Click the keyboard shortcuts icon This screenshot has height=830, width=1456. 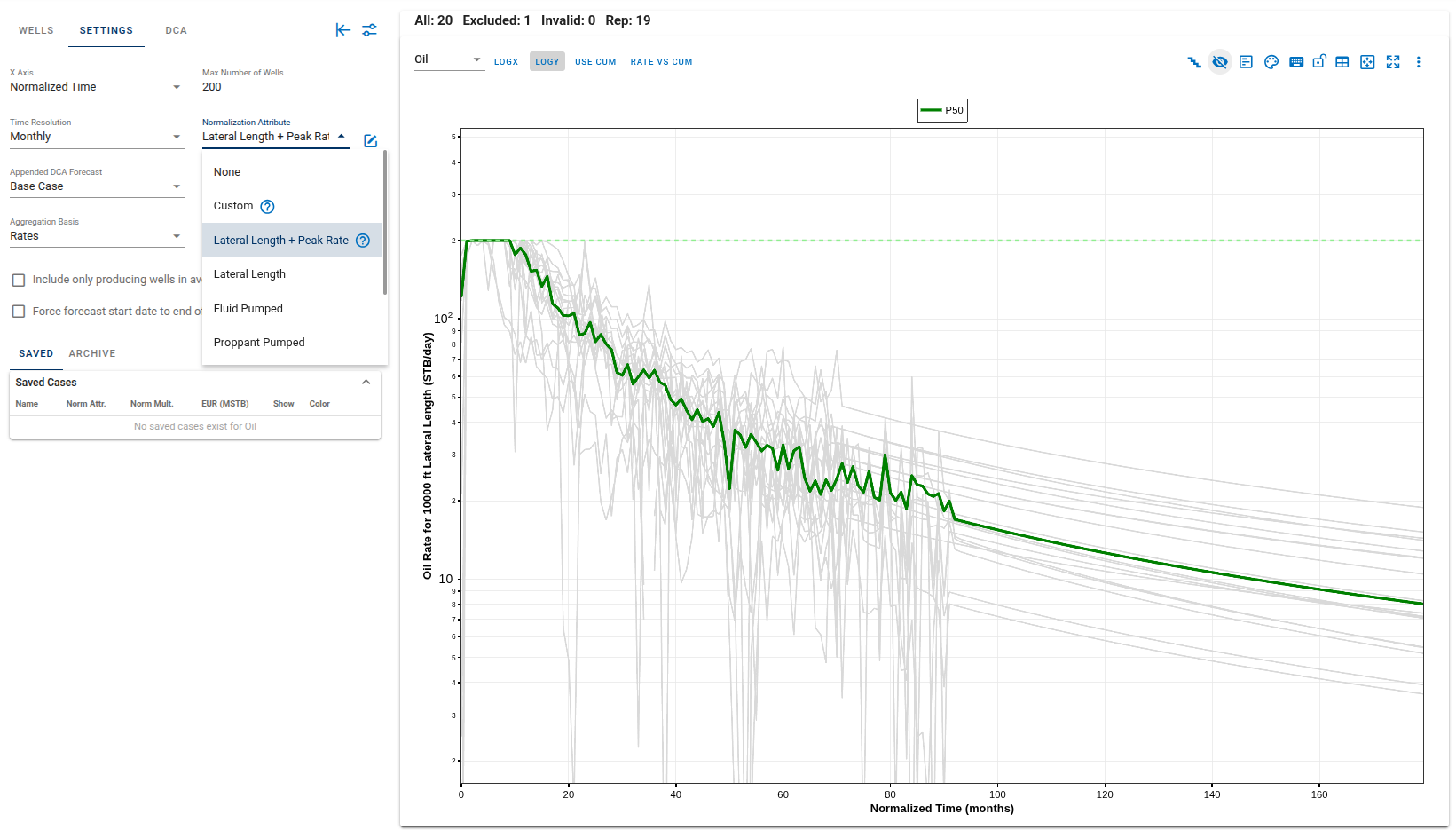[x=1295, y=62]
